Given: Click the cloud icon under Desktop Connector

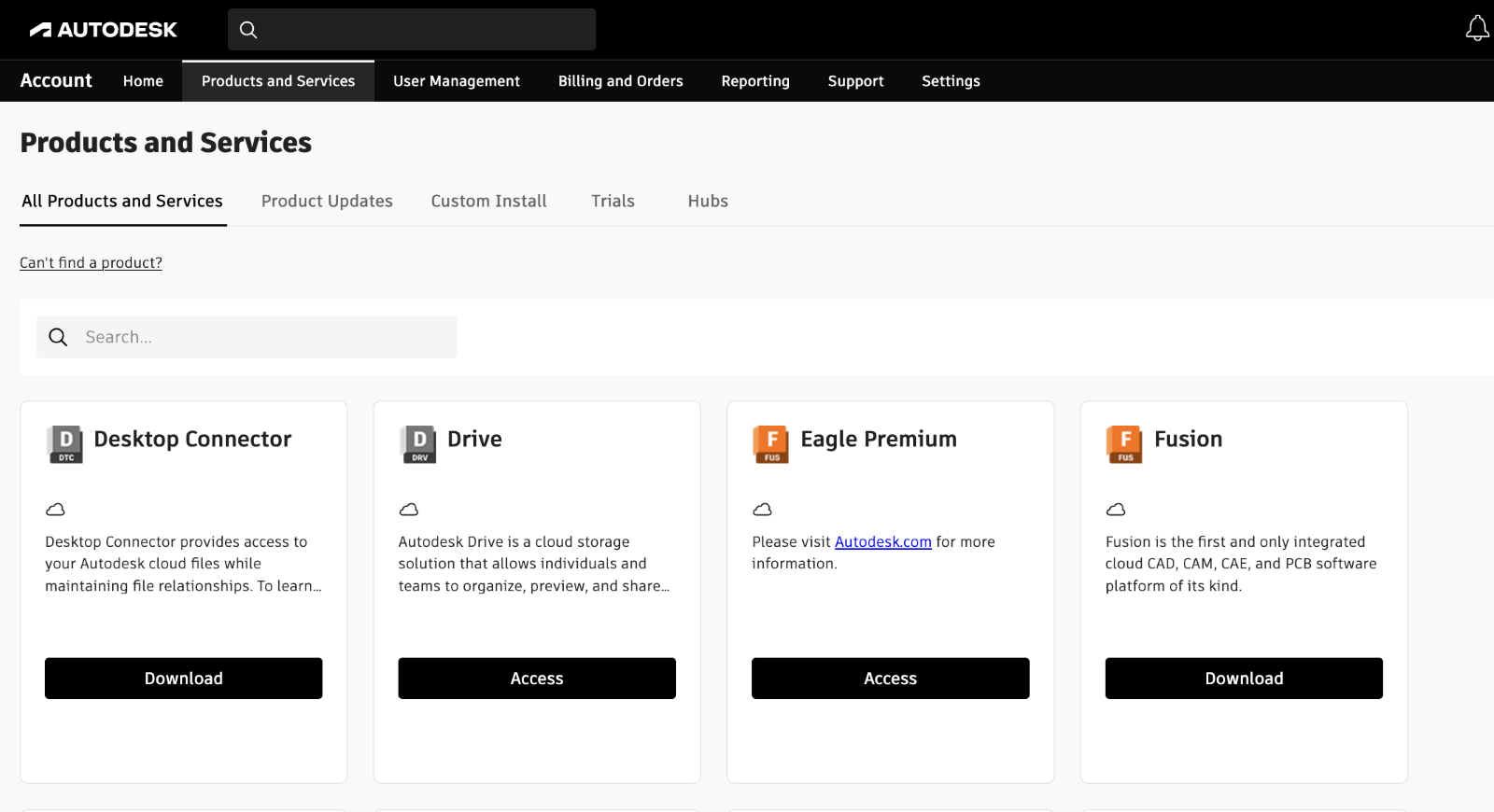Looking at the screenshot, I should click(x=56, y=510).
